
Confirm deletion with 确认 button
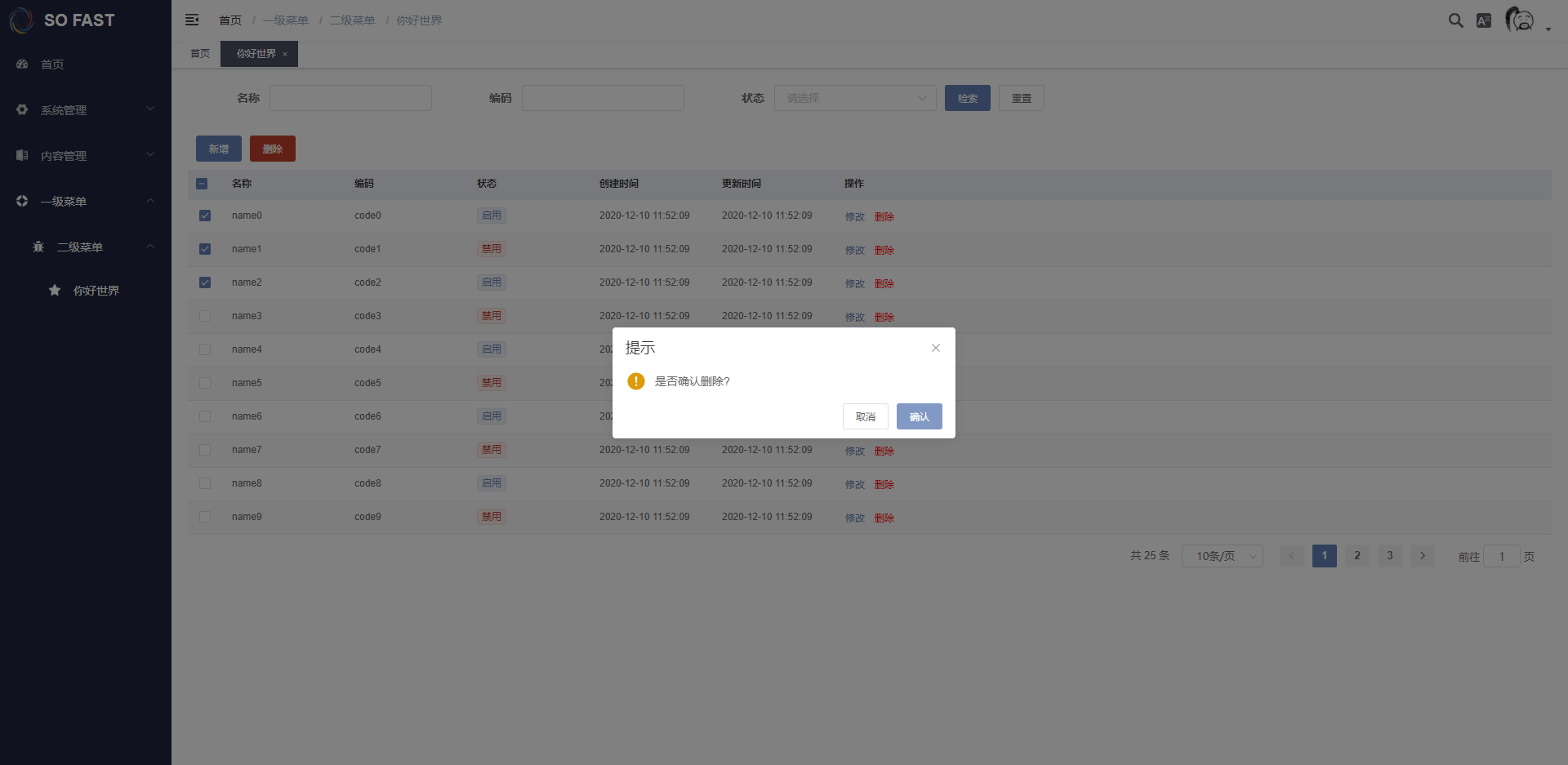pyautogui.click(x=919, y=416)
